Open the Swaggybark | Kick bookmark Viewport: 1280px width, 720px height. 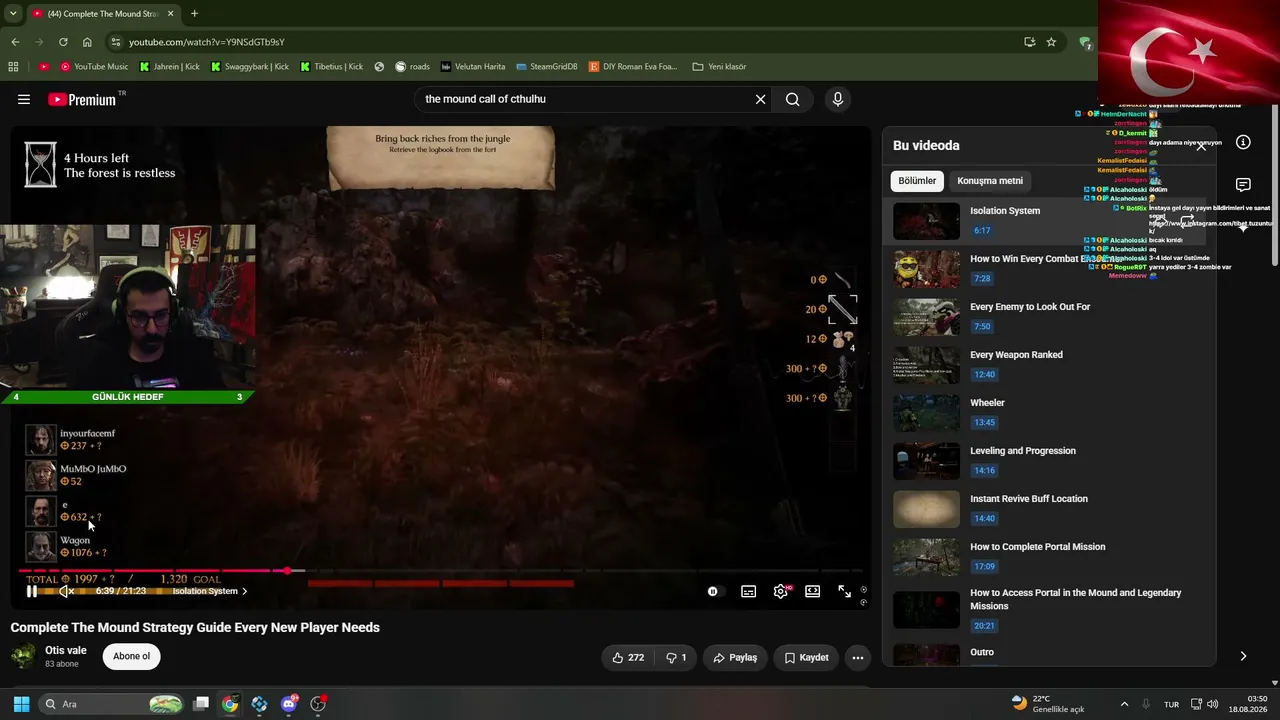point(249,67)
